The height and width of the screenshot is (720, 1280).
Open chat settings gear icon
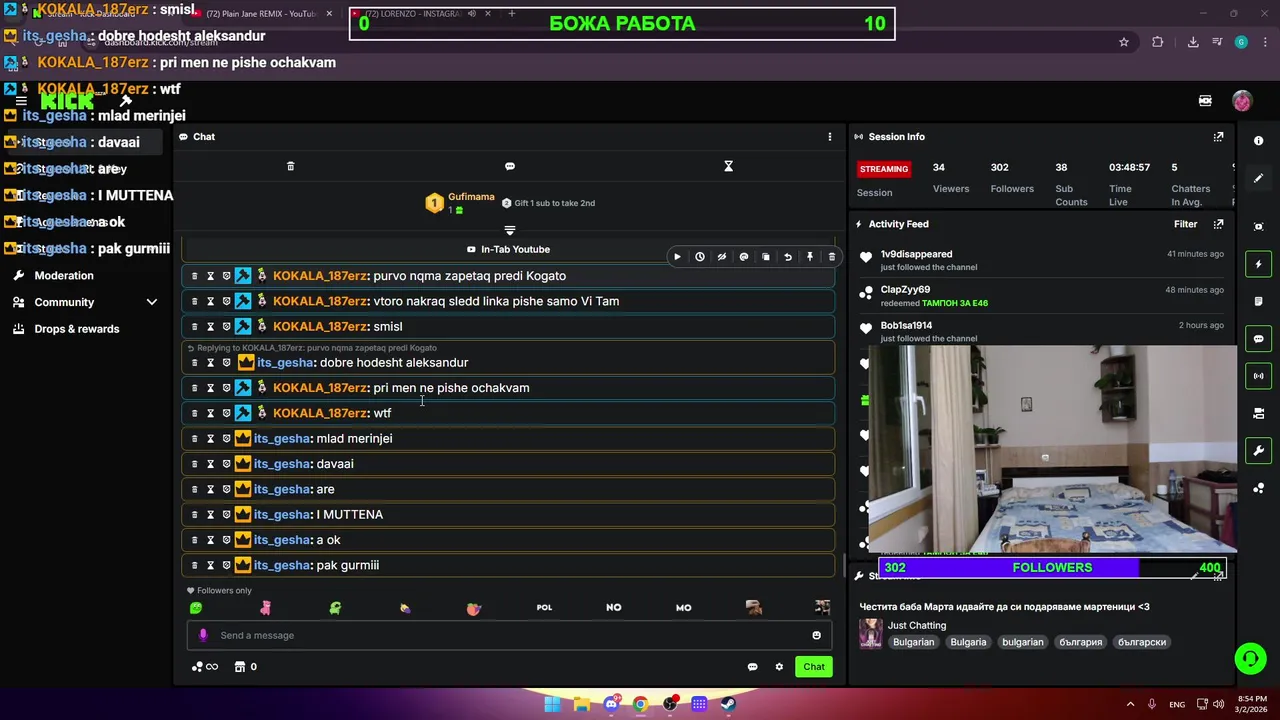coord(779,667)
